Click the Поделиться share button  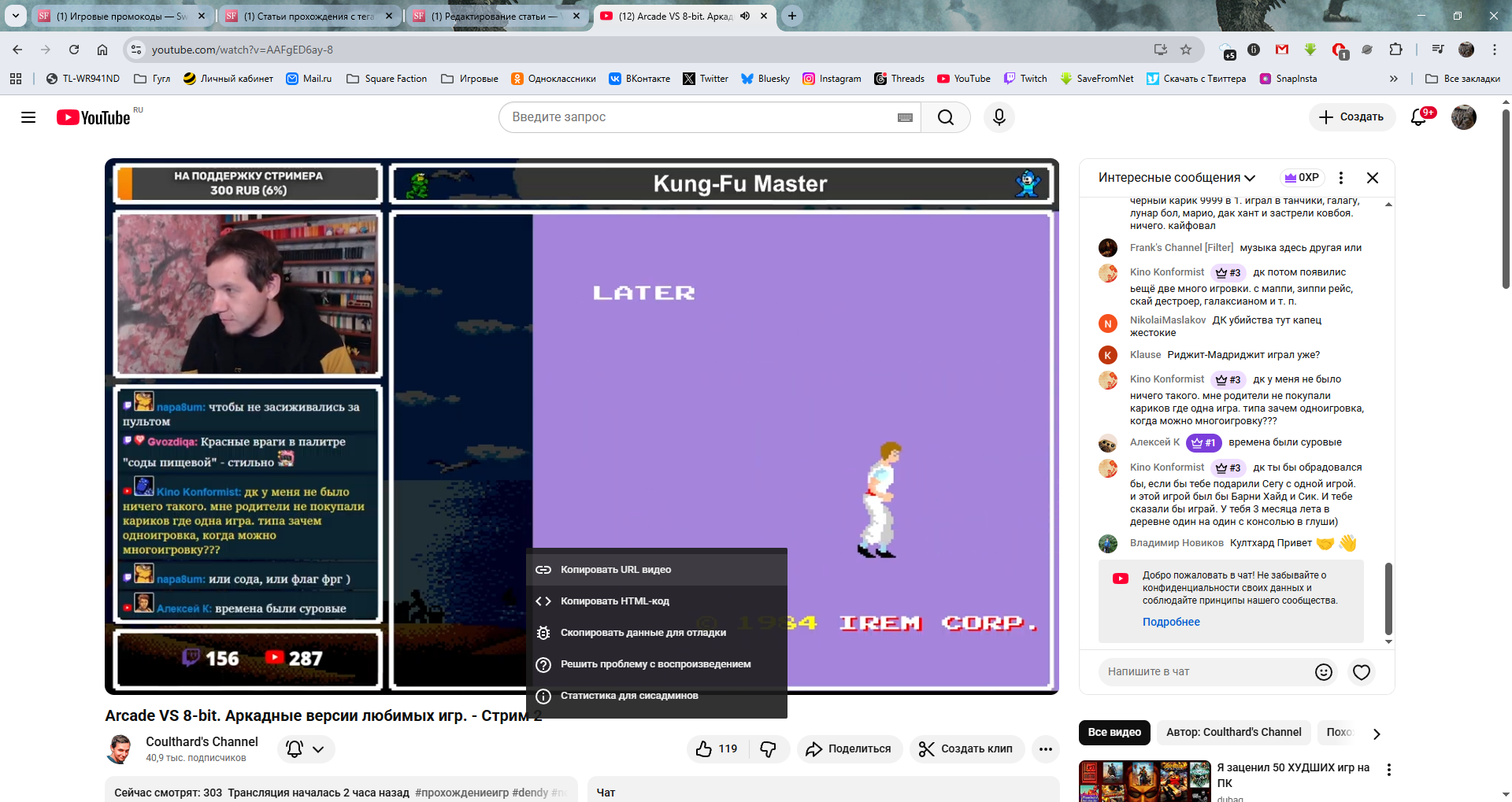click(x=848, y=748)
